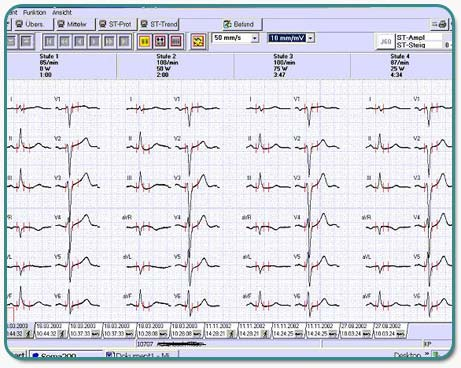Click the yellow waveform comparison icon
This screenshot has height=368, width=461.
coord(198,41)
